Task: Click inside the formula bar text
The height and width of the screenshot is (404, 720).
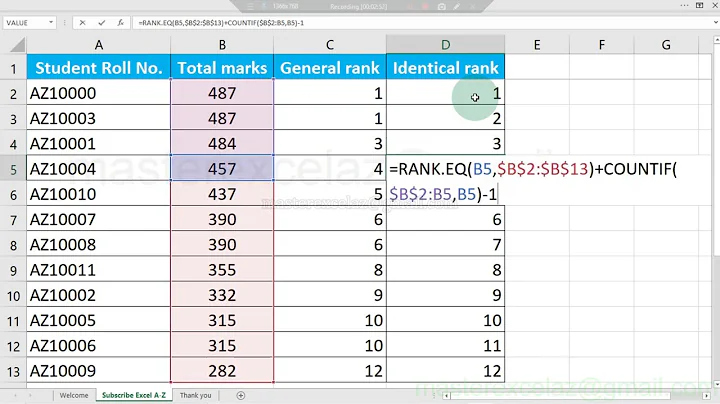Action: (x=221, y=22)
